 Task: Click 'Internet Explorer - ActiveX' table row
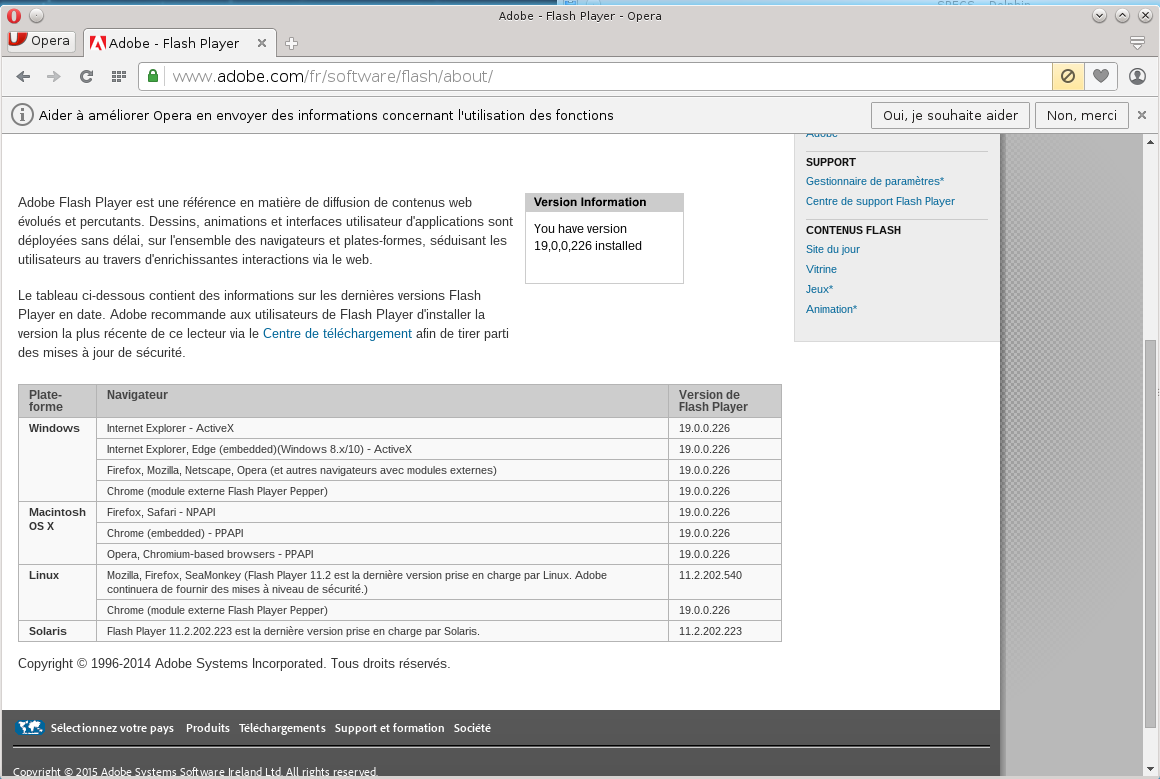tap(382, 428)
